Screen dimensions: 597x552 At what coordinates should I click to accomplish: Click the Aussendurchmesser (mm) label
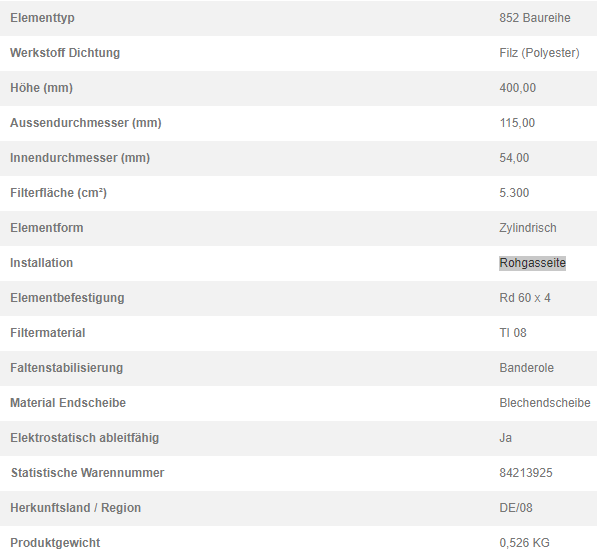click(86, 123)
